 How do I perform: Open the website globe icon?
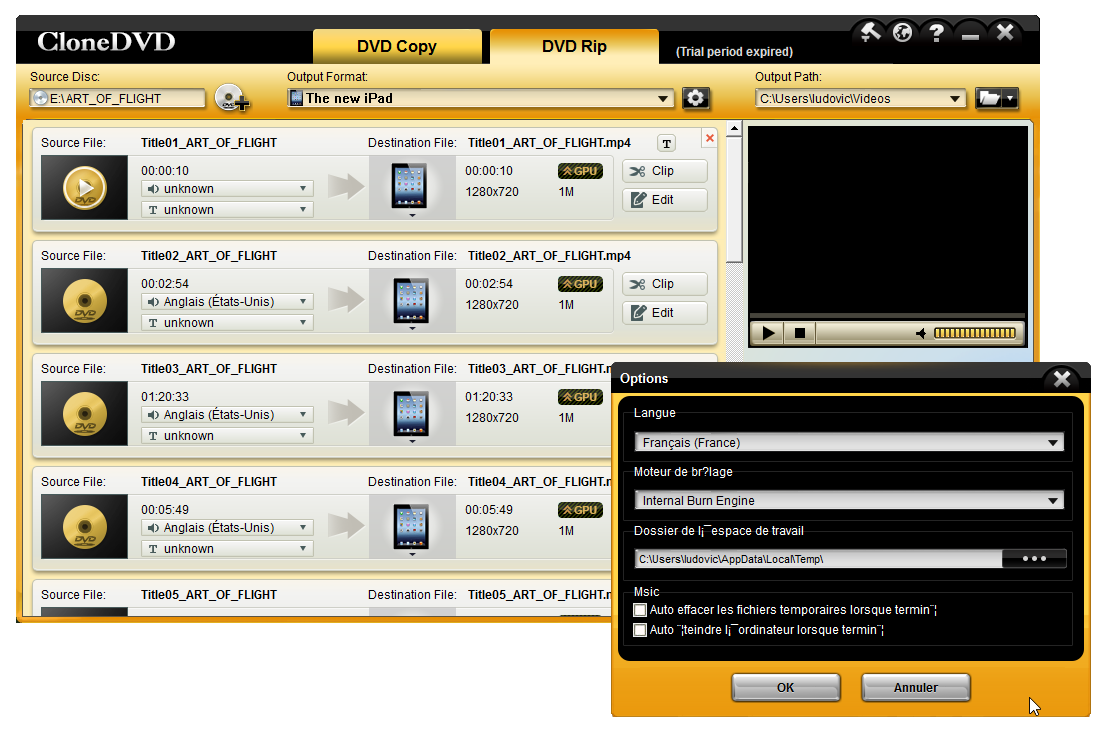click(x=902, y=33)
